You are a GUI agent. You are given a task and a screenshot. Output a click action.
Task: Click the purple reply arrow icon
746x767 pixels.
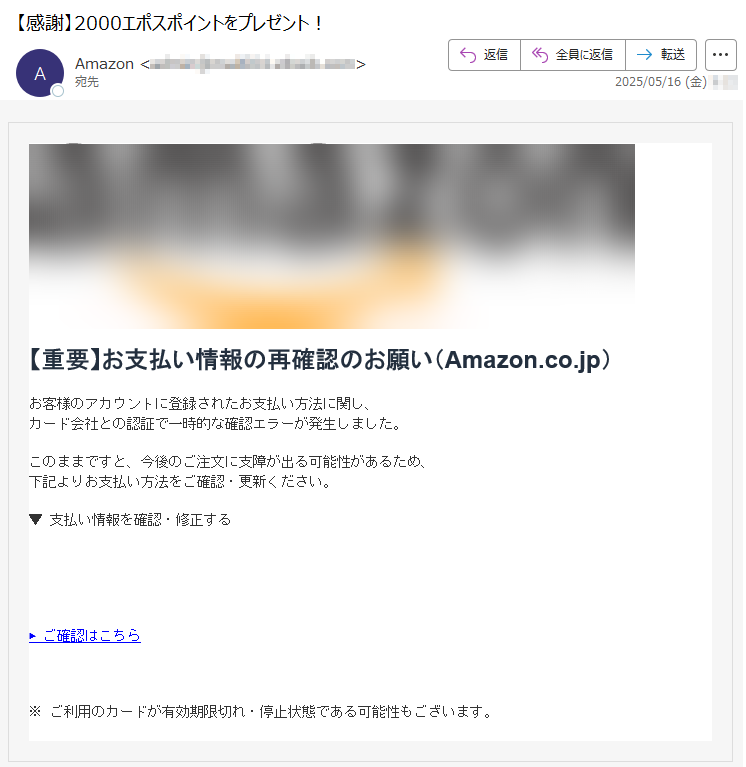coord(468,55)
